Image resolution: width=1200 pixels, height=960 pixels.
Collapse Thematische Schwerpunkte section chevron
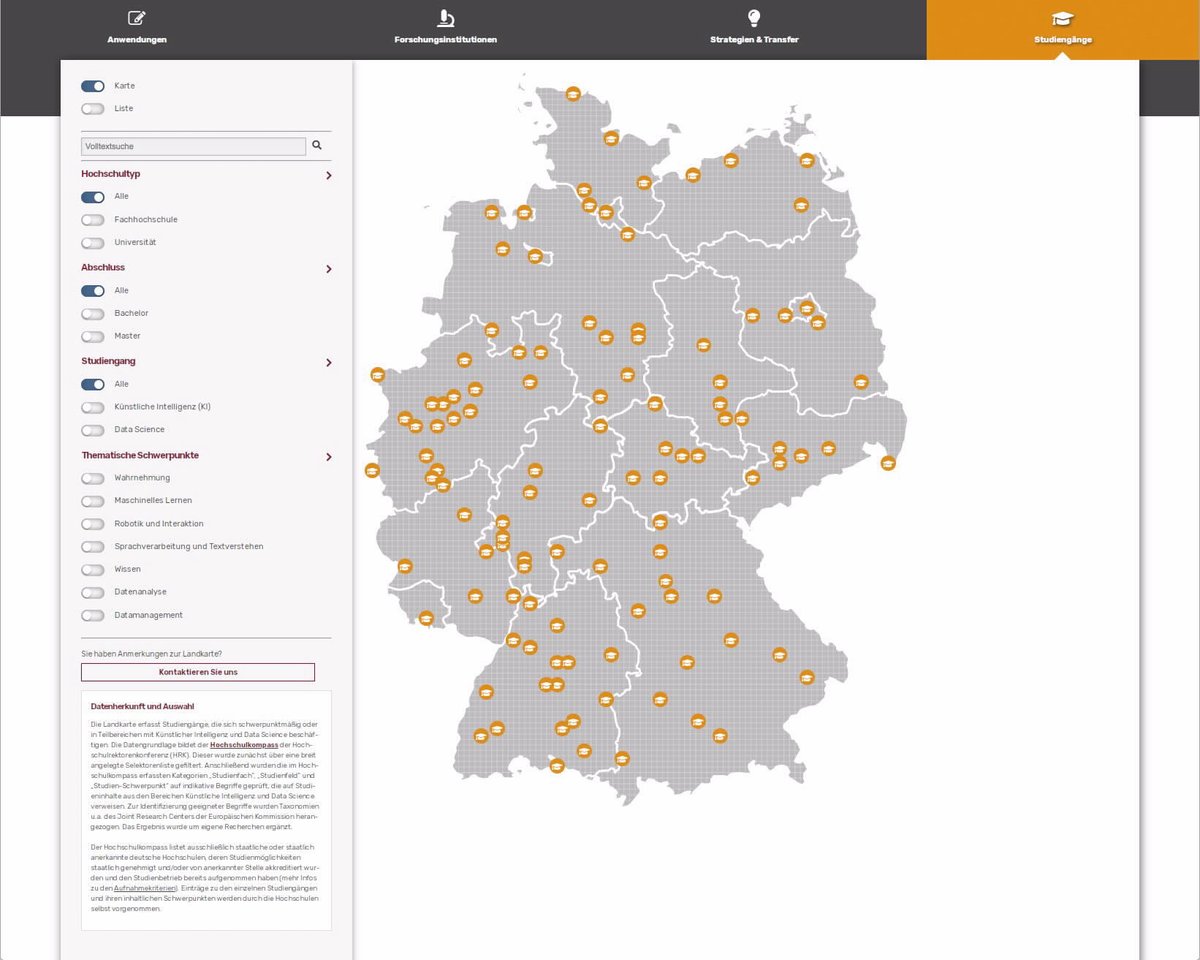(x=329, y=457)
